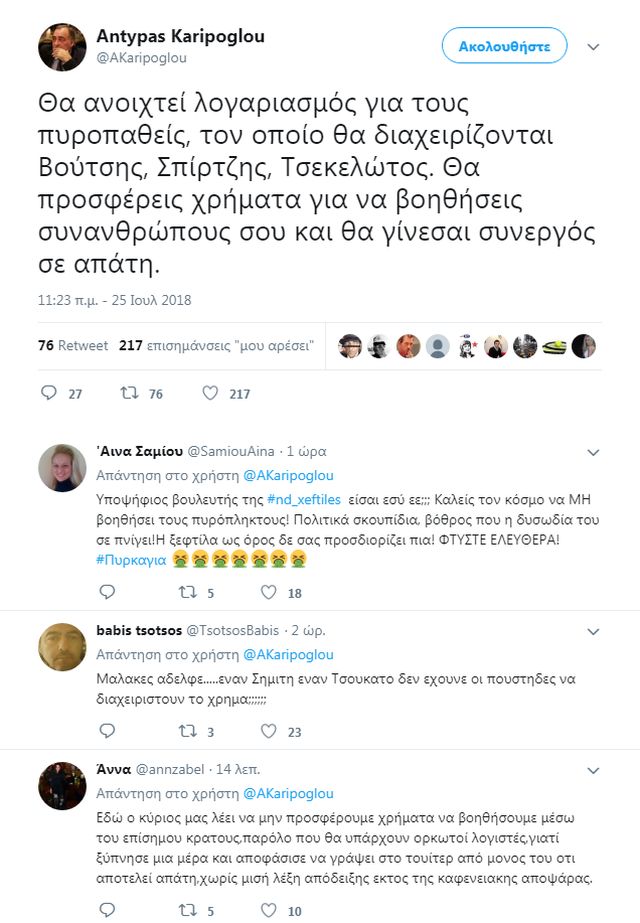Viewport: 640px width, 923px height.
Task: Like Άινα Σαμίου's reply with 18 likes
Action: click(268, 592)
